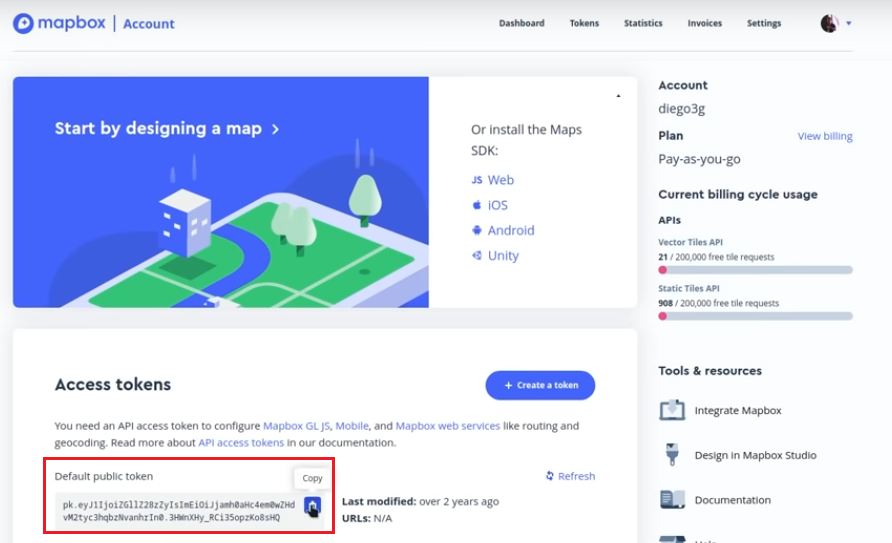Viewport: 892px width, 543px height.
Task: Copy the default public token
Action: pos(312,506)
